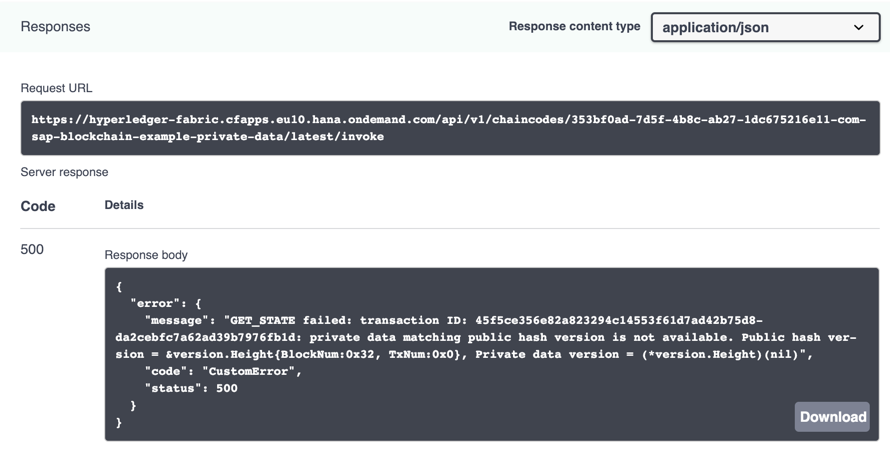Click the 500 status code
This screenshot has width=890, height=451.
click(x=32, y=250)
